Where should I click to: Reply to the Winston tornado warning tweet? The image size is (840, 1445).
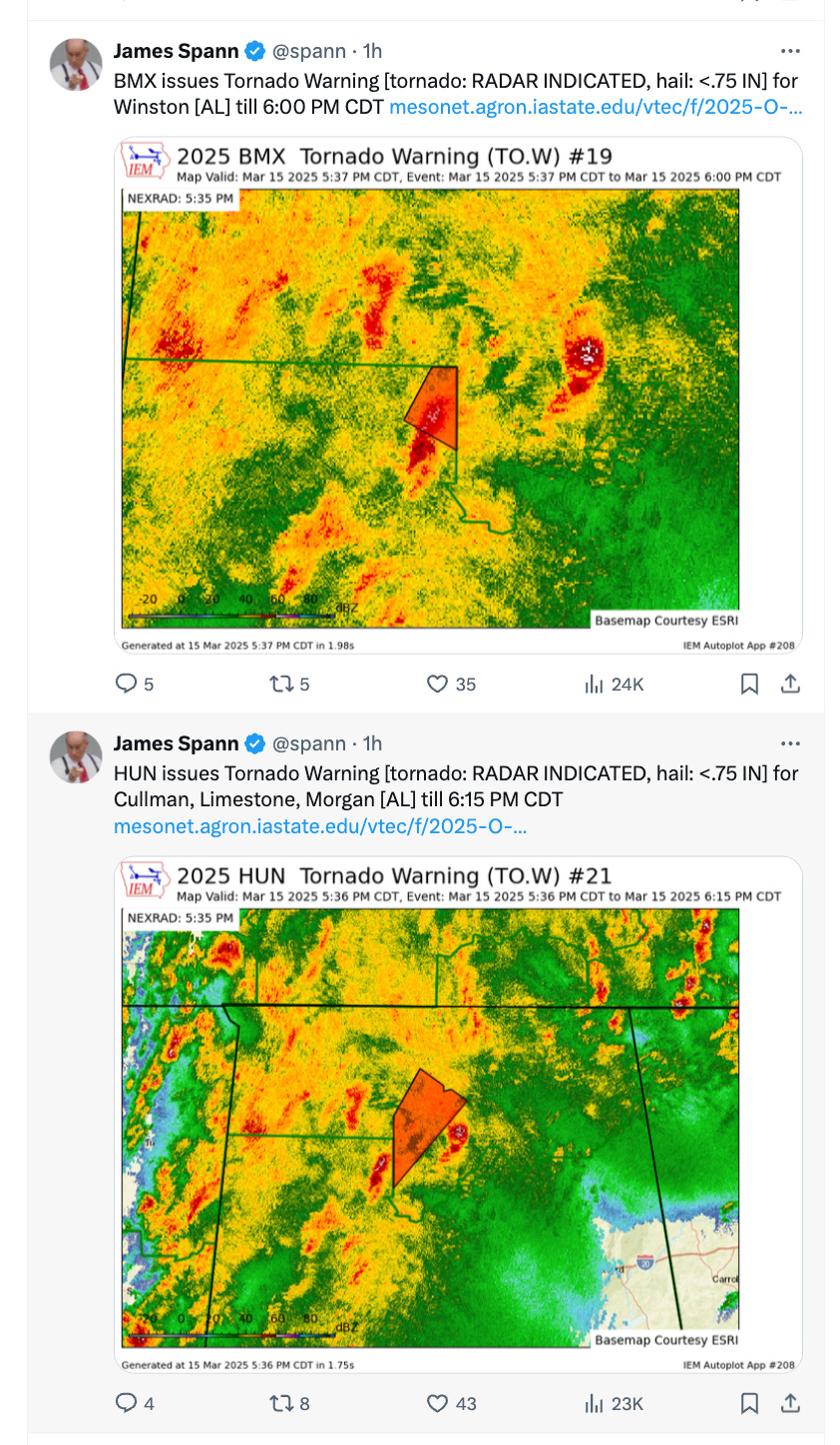tap(127, 684)
